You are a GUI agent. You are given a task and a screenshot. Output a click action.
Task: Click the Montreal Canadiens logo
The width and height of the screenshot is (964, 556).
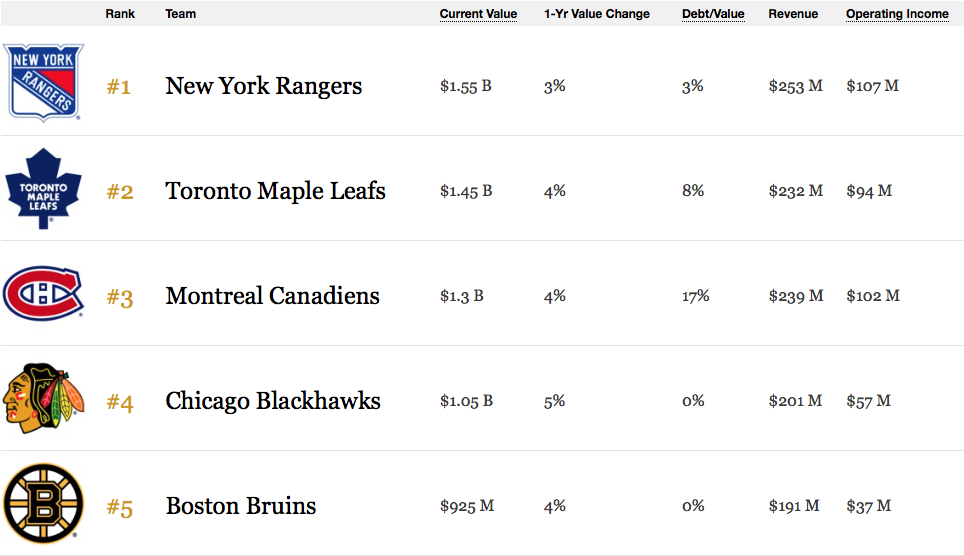[x=43, y=293]
